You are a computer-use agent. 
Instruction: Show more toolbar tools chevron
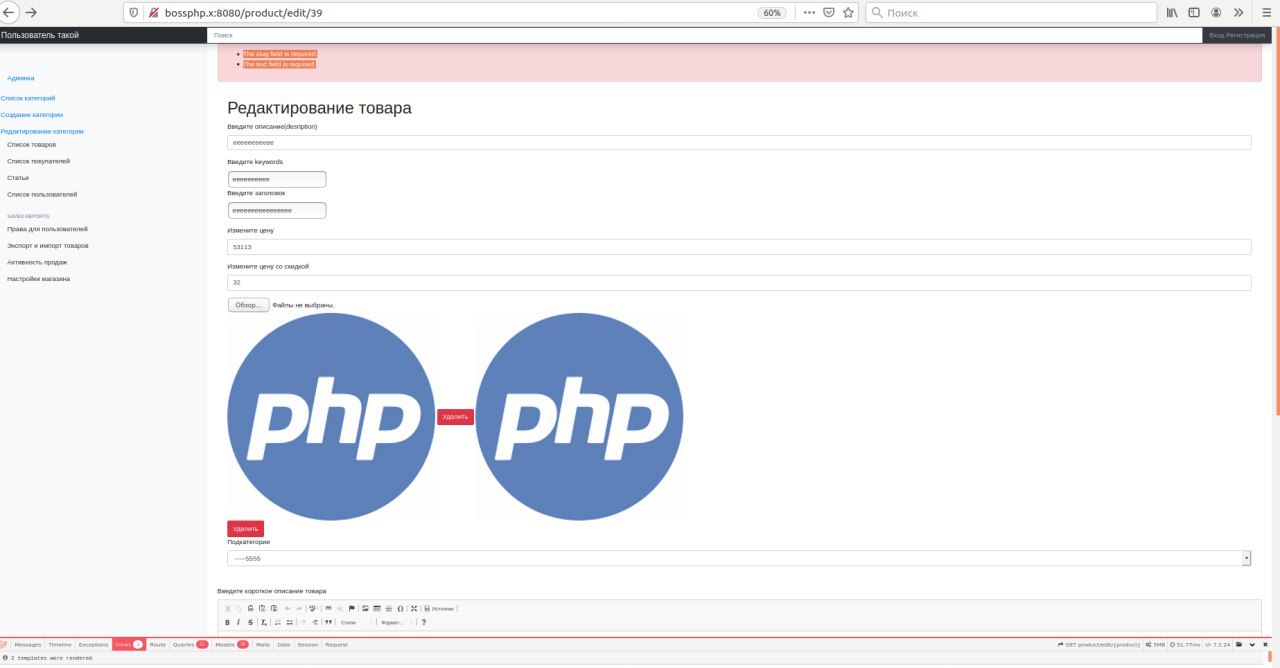click(1239, 13)
